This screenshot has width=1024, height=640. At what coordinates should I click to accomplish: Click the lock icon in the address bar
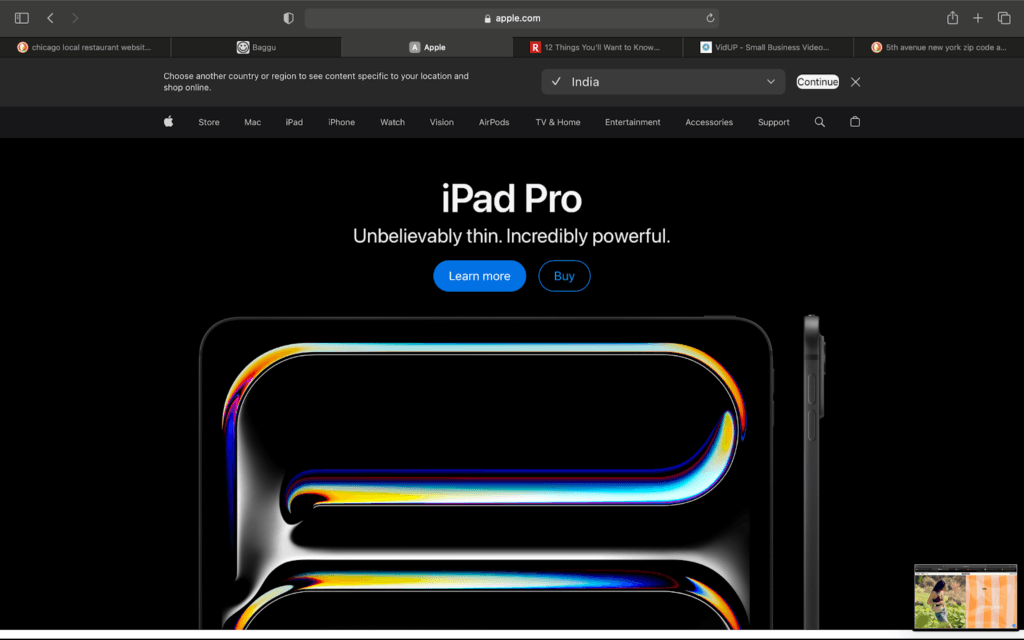(x=488, y=18)
